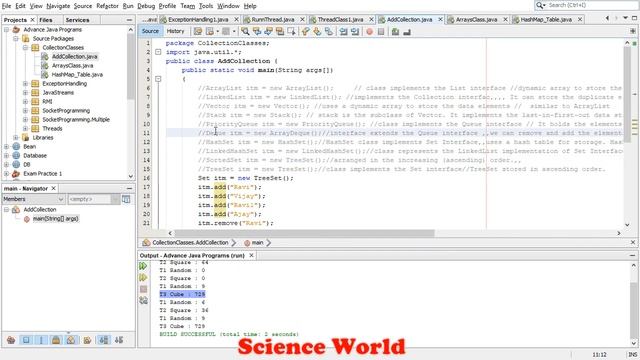Viewport: 640px width, 360px height.
Task: Click the Comment lines icon
Action: [395, 31]
